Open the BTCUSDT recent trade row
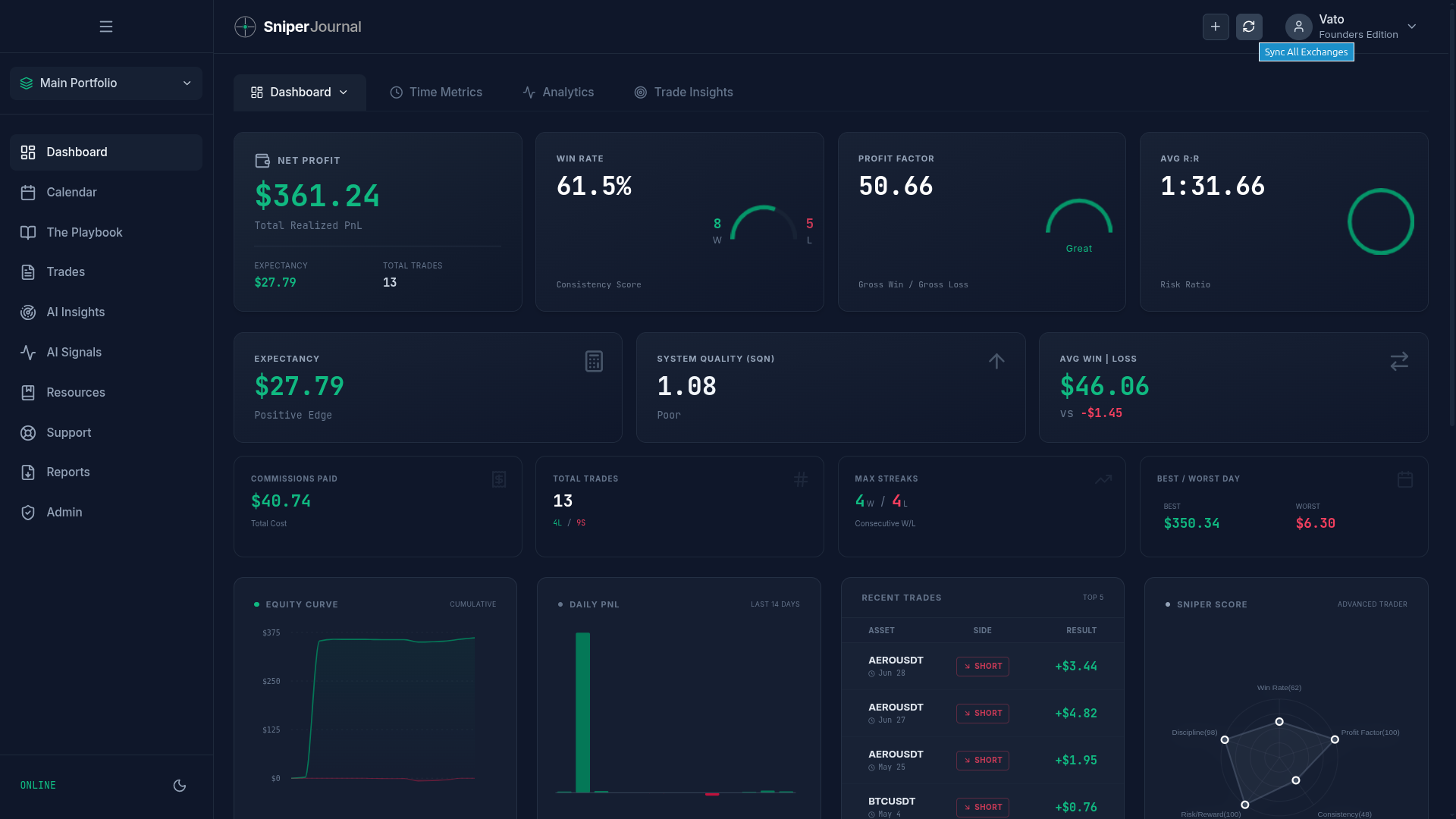 pos(982,806)
